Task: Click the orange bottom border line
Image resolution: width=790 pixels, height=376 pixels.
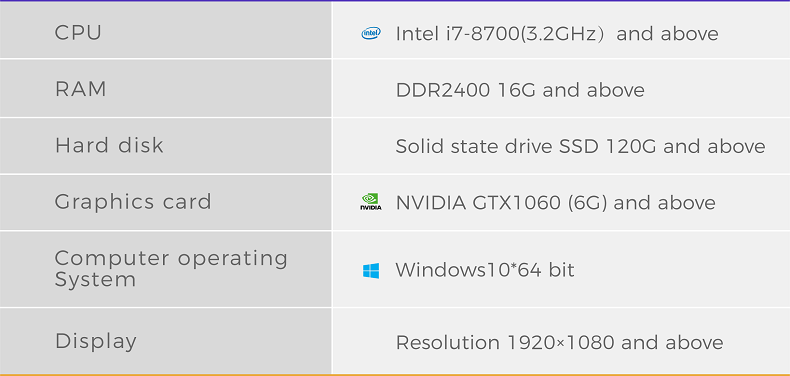Action: click(x=395, y=375)
